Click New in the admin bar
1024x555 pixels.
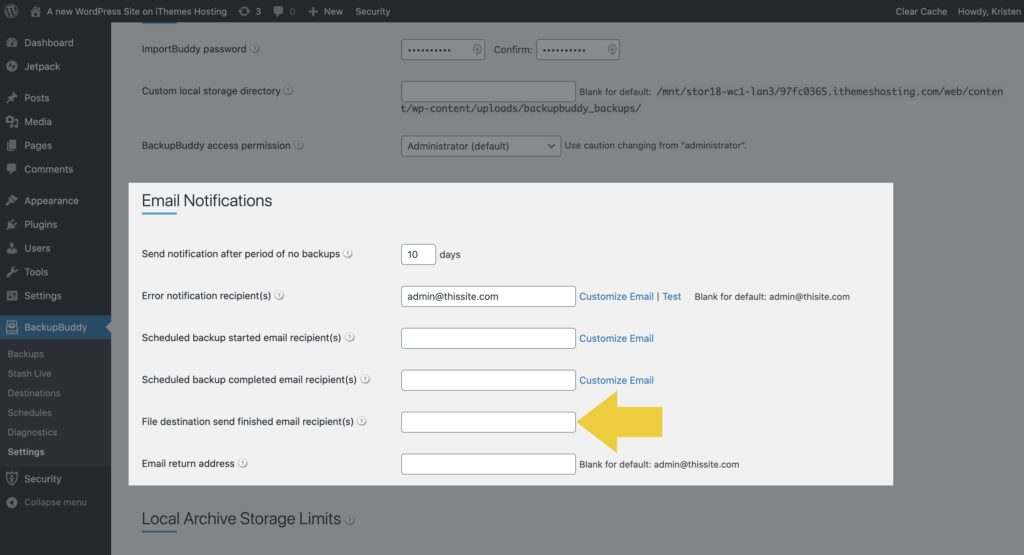pyautogui.click(x=325, y=11)
